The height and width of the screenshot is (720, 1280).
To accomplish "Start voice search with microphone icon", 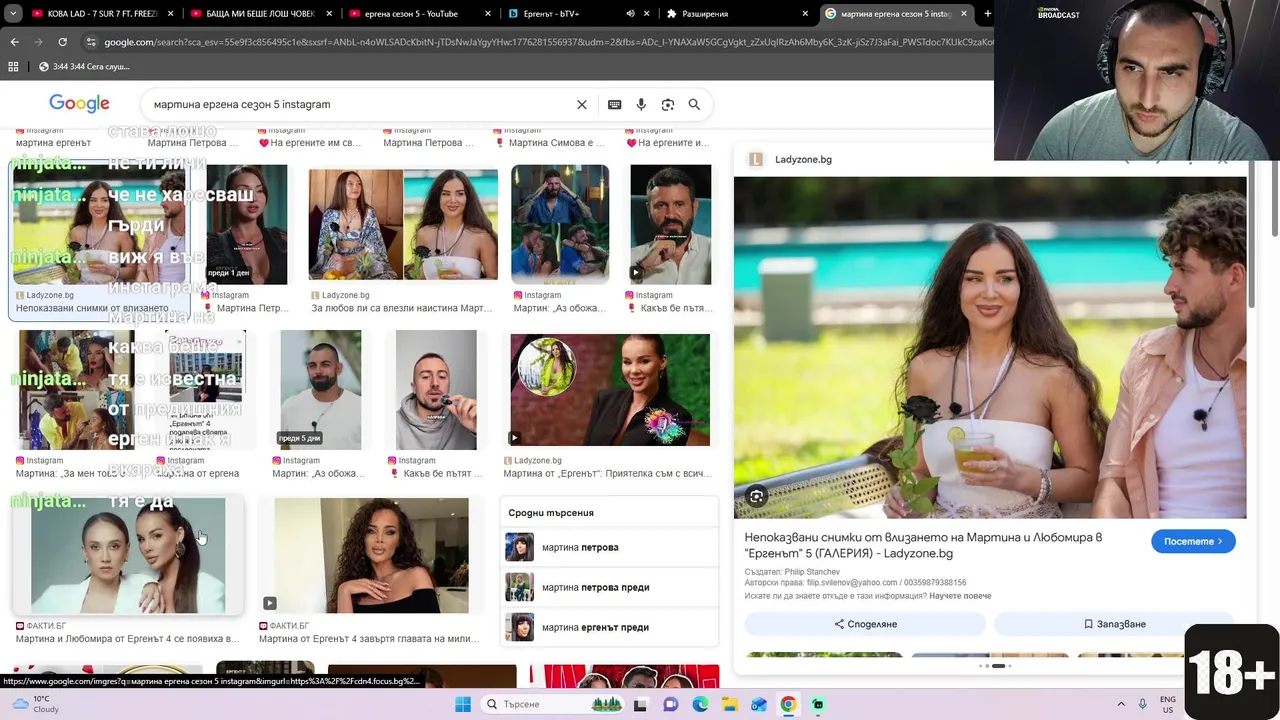I will (641, 104).
